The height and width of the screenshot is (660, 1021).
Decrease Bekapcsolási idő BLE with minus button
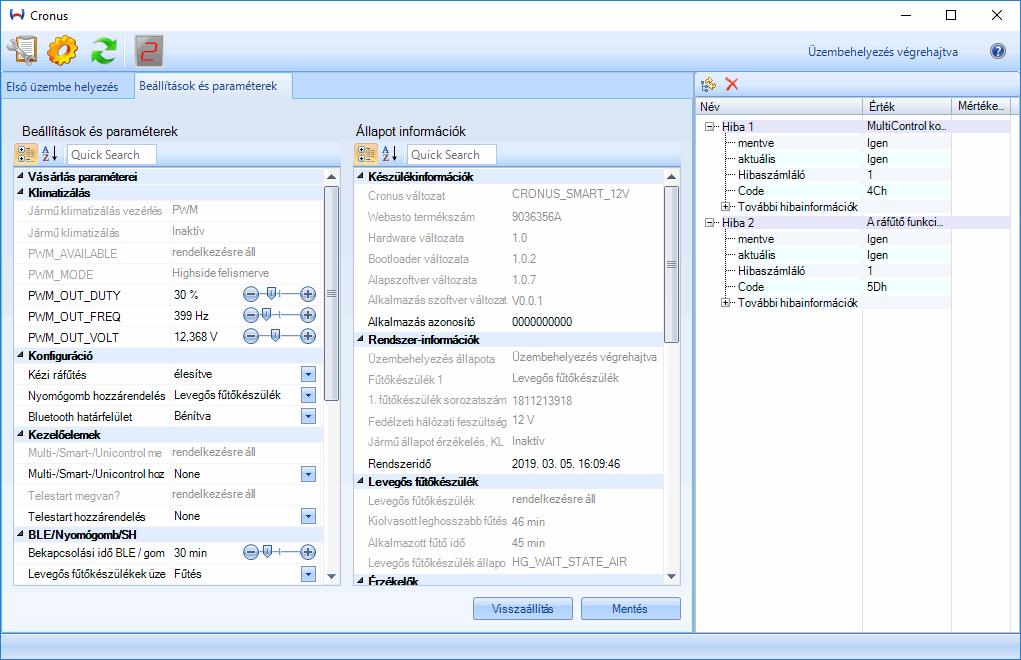pyautogui.click(x=251, y=553)
